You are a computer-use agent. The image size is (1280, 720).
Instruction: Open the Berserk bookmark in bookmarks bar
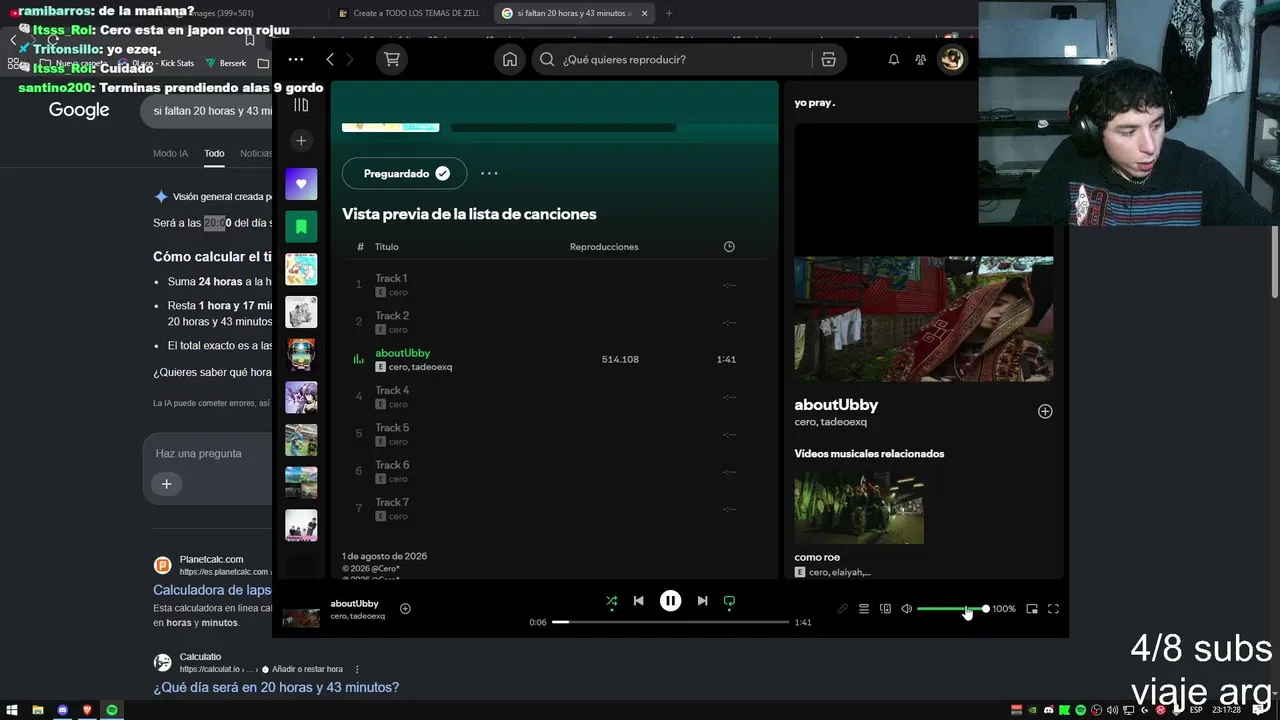tap(226, 63)
